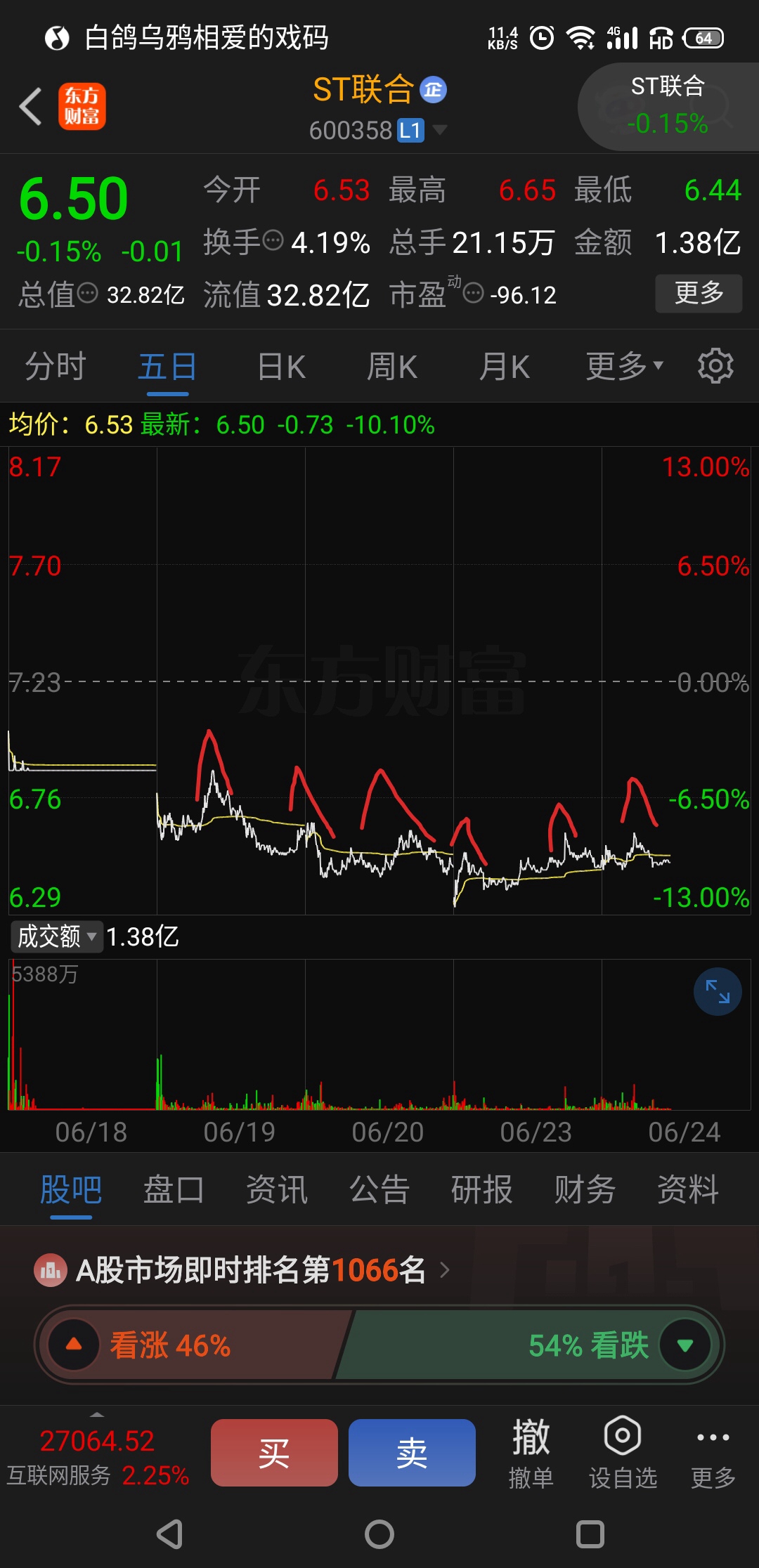The width and height of the screenshot is (759, 1568).
Task: Tap the 看涨 46% sentiment bar
Action: tap(197, 1345)
